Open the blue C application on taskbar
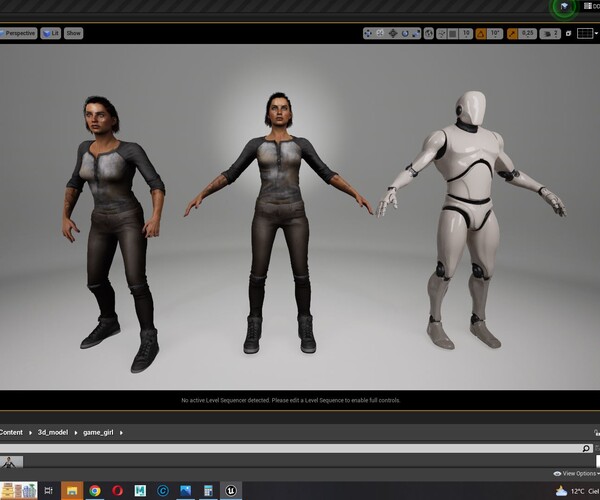The height and width of the screenshot is (500, 600). coord(163,490)
